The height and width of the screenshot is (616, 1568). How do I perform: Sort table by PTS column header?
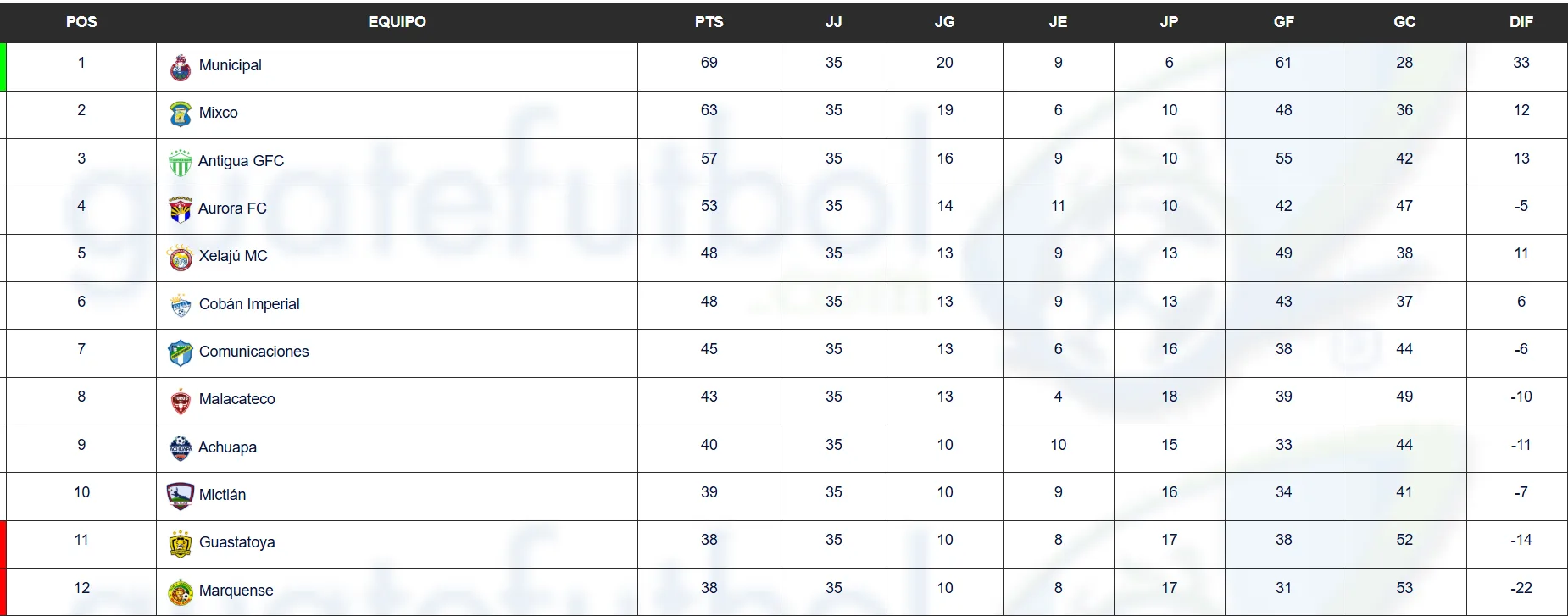click(x=709, y=22)
